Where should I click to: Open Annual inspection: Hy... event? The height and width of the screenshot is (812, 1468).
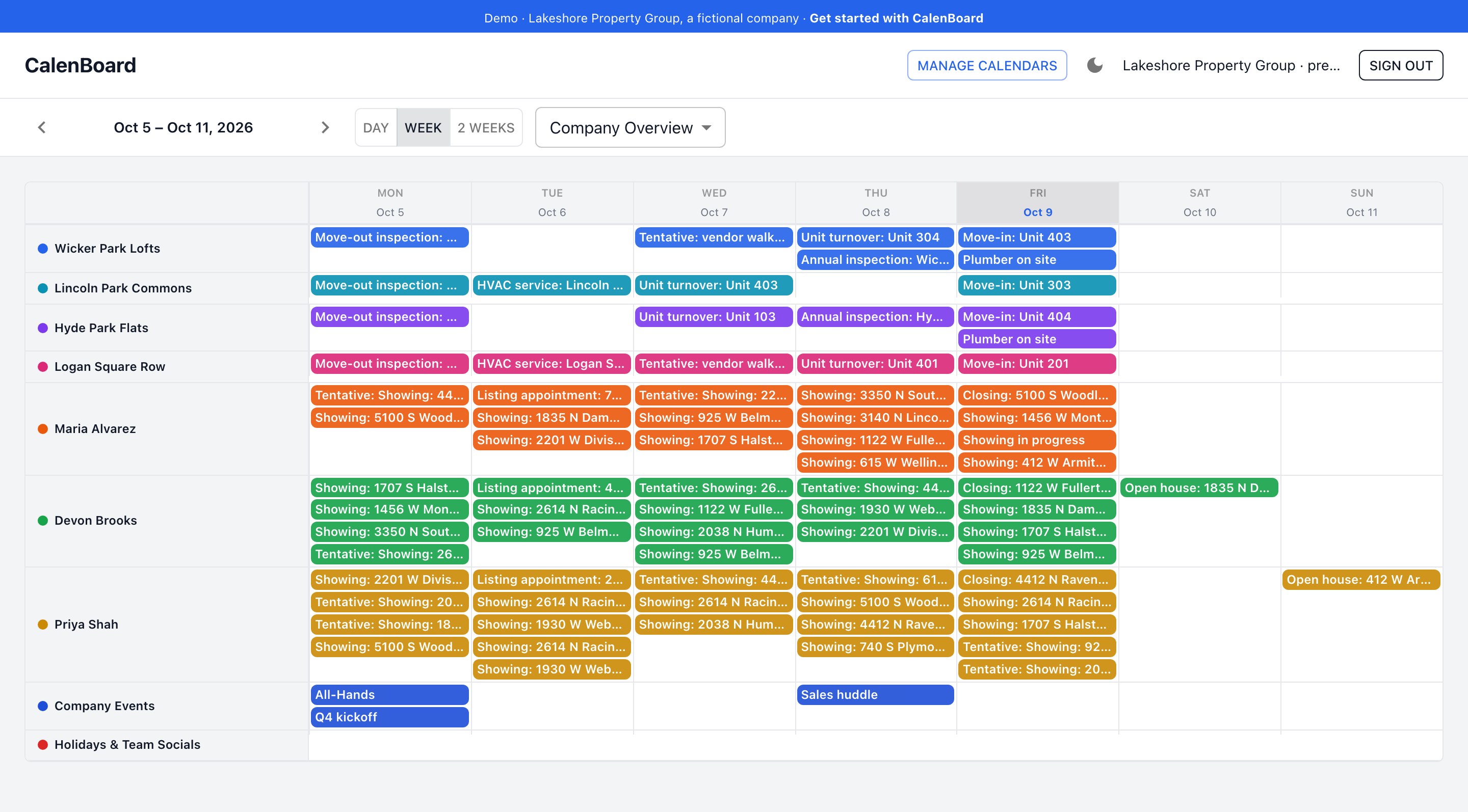coord(875,317)
